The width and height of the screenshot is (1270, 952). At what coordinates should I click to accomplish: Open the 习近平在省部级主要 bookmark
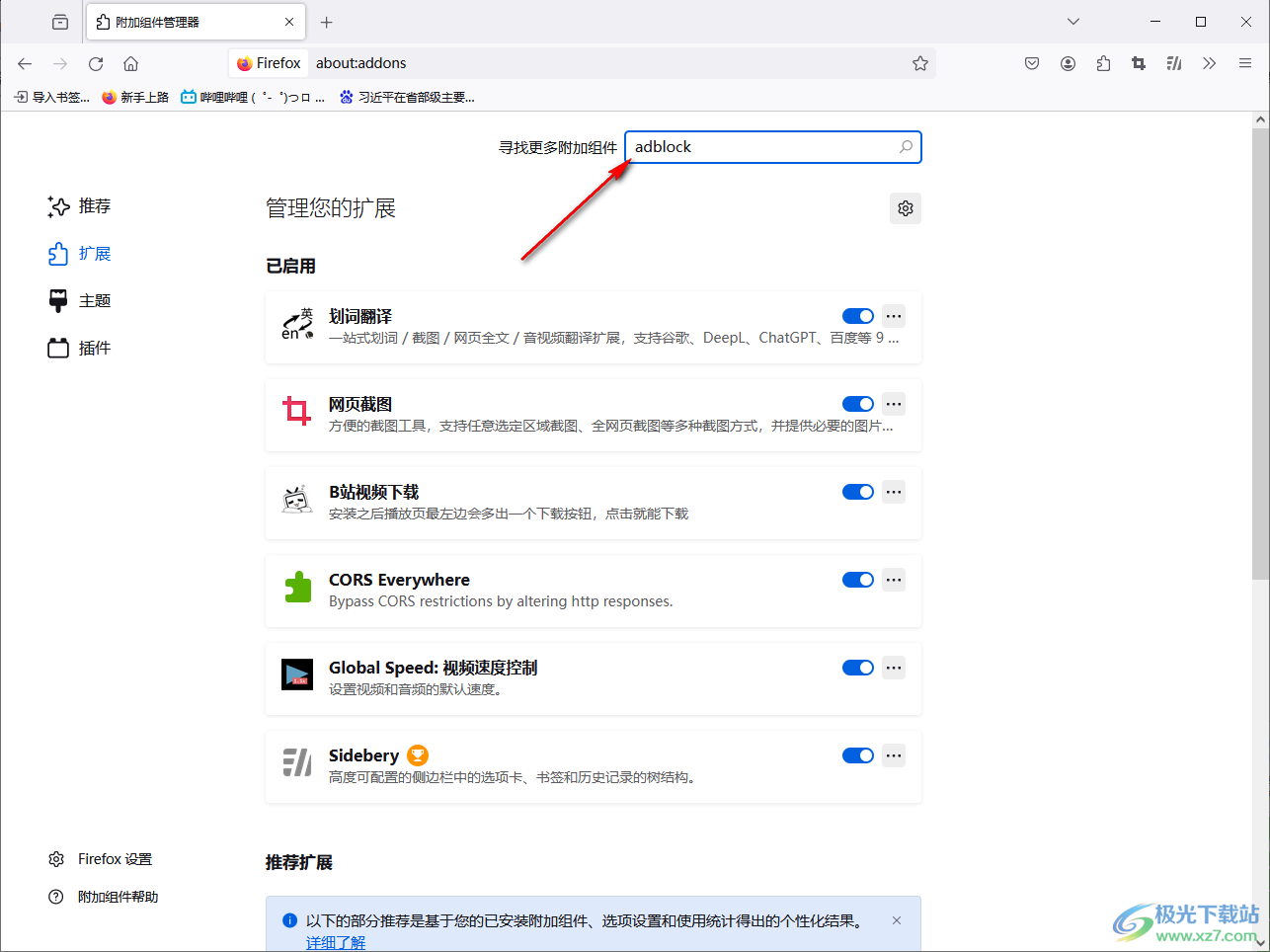[x=407, y=97]
